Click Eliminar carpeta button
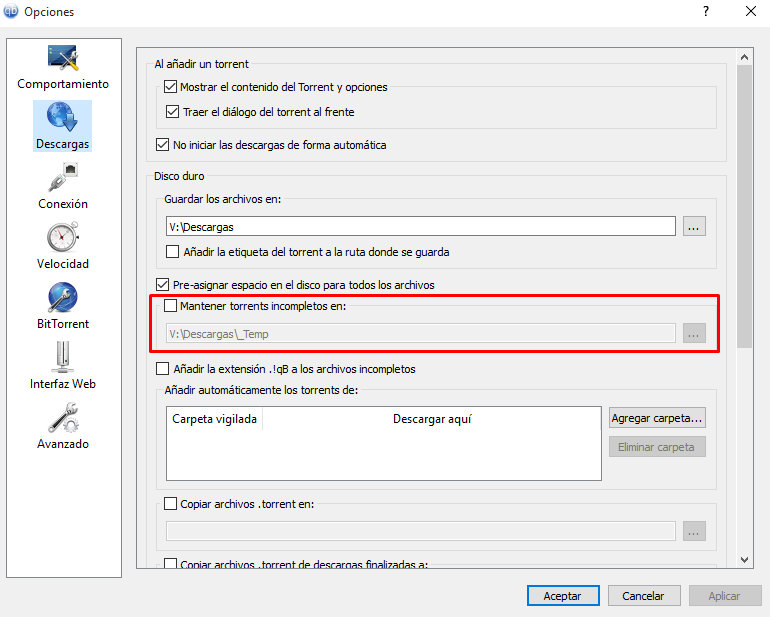The height and width of the screenshot is (617, 770). tap(657, 447)
